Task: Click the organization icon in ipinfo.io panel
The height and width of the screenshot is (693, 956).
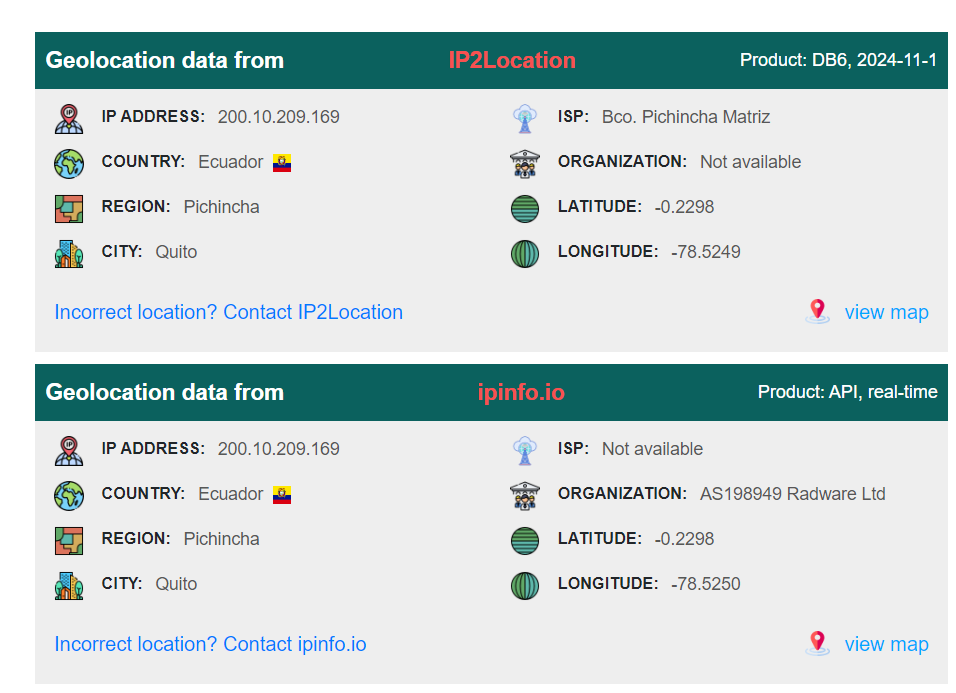Action: point(525,496)
